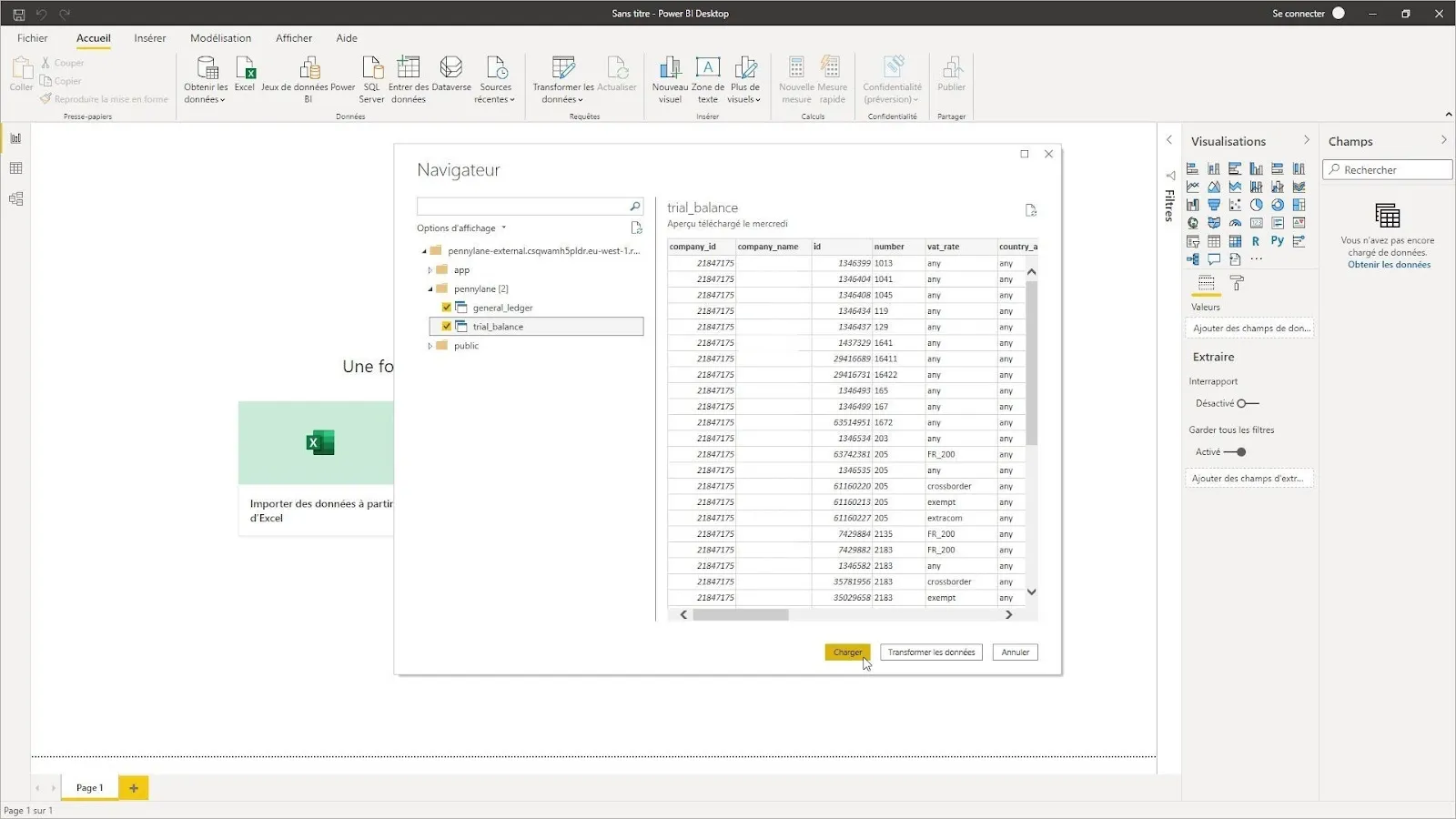The width and height of the screenshot is (1456, 819).
Task: Pick the stacked bar chart visual
Action: coord(1192,168)
